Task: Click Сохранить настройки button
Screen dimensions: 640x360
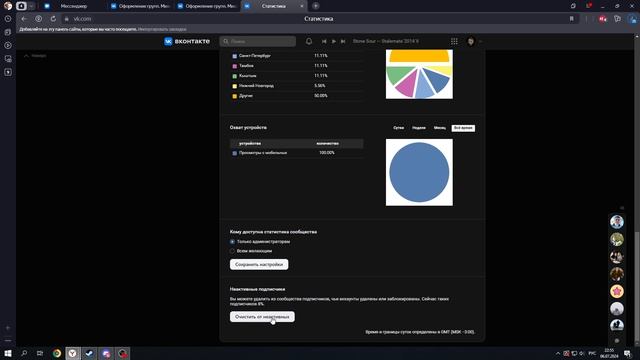Action: coord(259,264)
